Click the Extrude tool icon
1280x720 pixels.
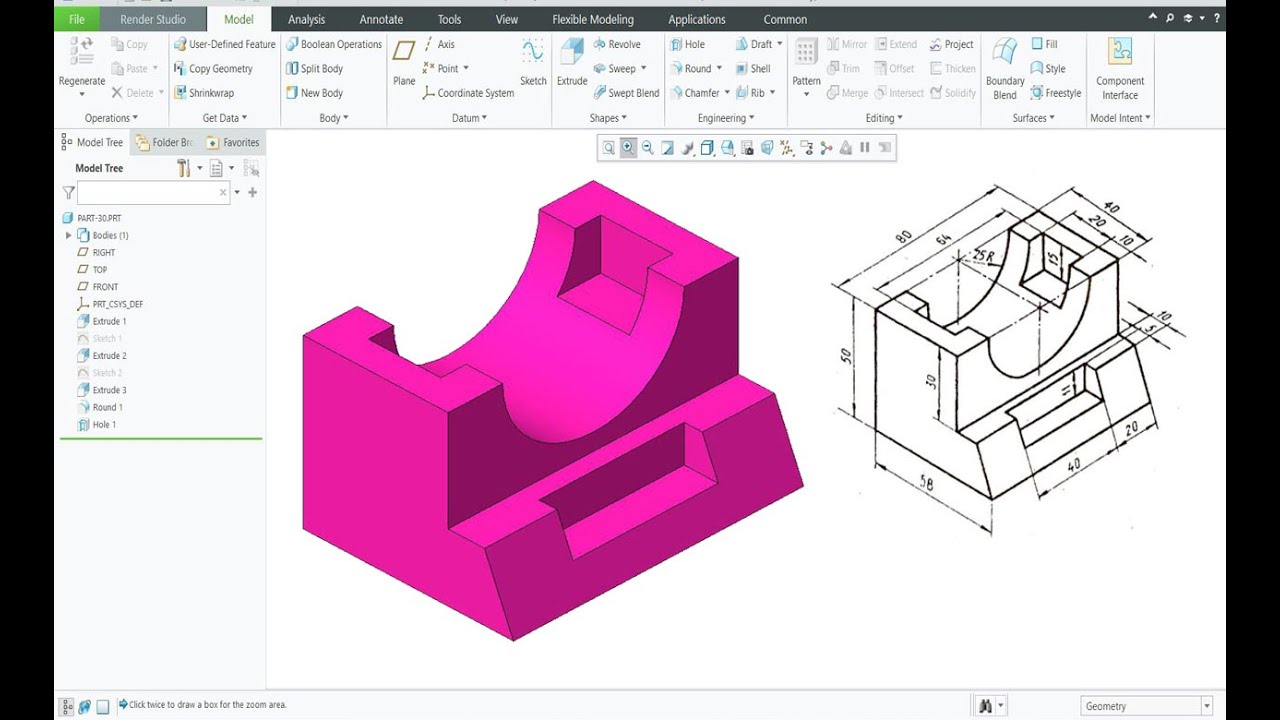click(x=572, y=53)
